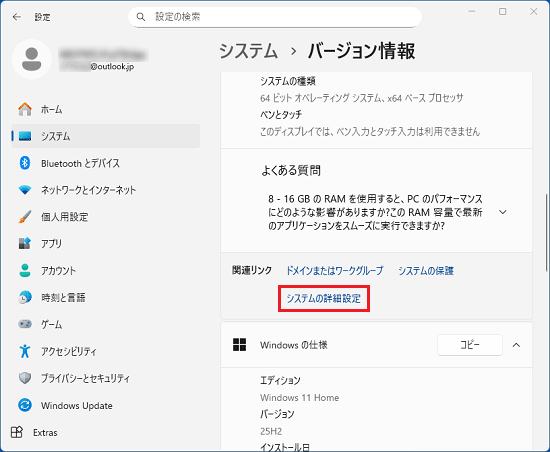
Task: Open 個人用設定 page
Action: (x=106, y=217)
